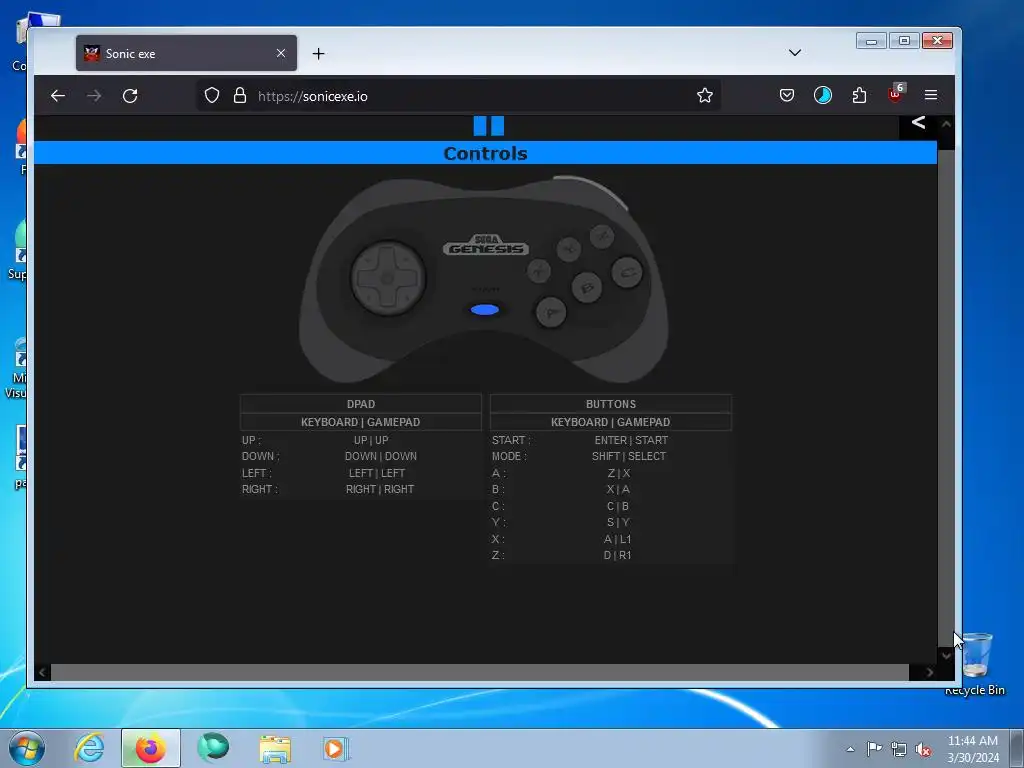1024x768 pixels.
Task: Click the 'ENTER | START' mapping text
Action: click(x=631, y=440)
